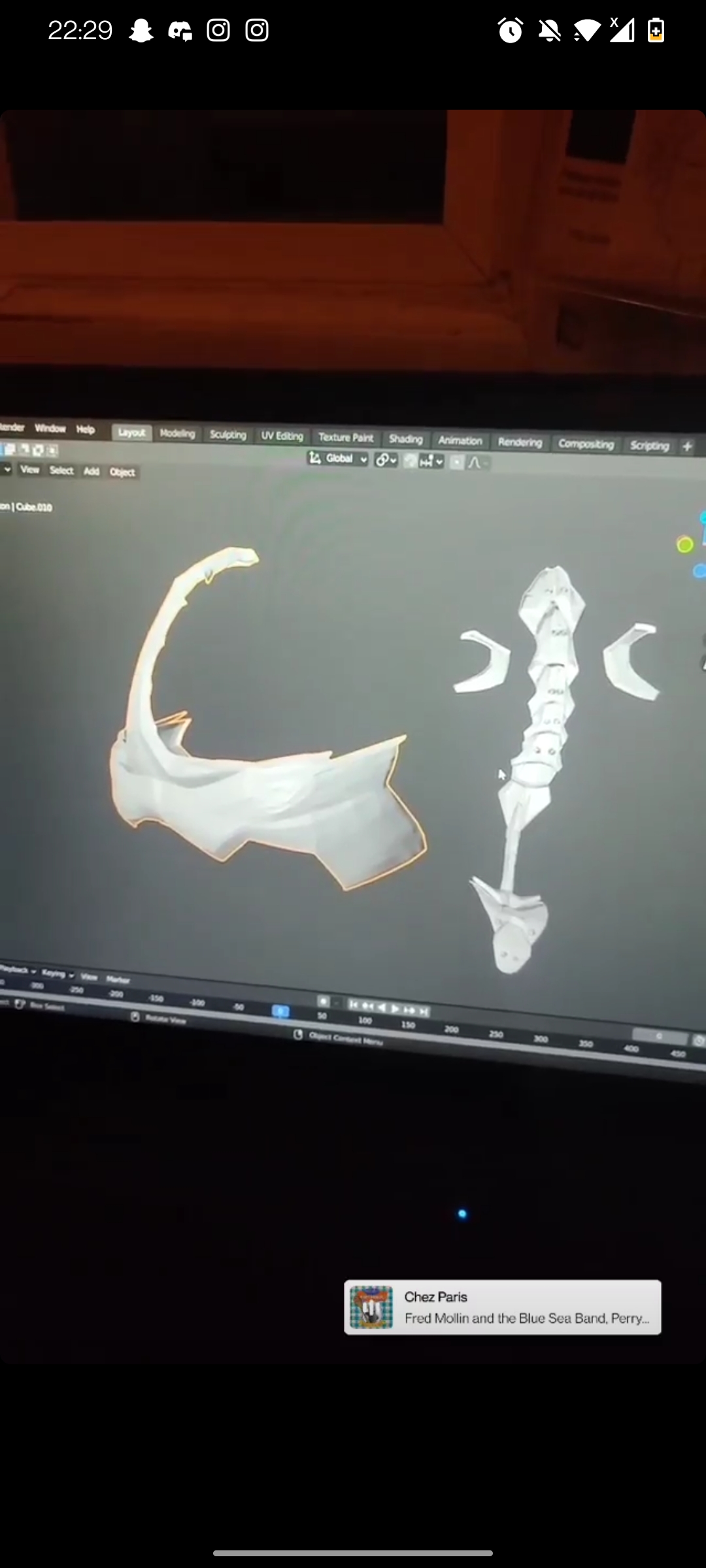Switch to the Layout workspace tab
706x1568 pixels.
click(131, 433)
